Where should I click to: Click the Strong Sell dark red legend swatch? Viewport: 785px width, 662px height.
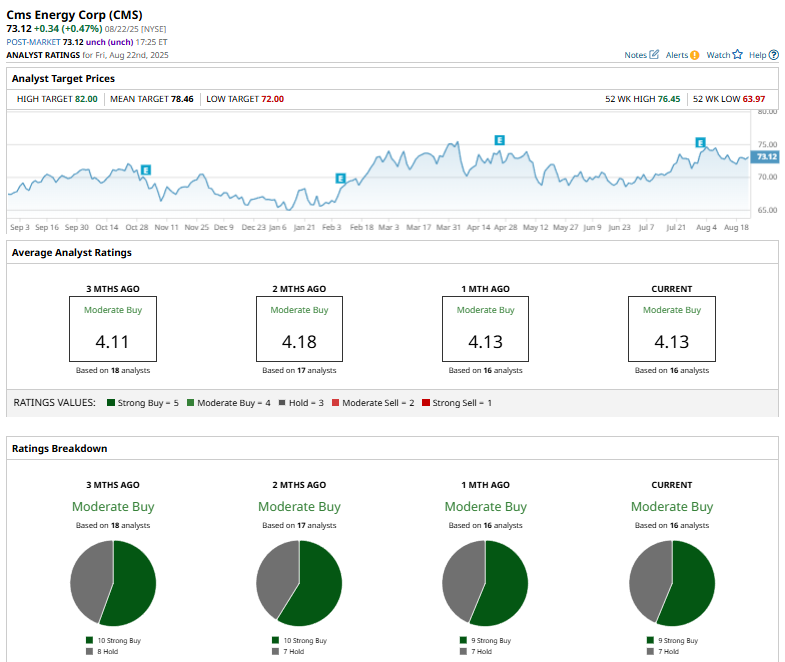click(426, 403)
